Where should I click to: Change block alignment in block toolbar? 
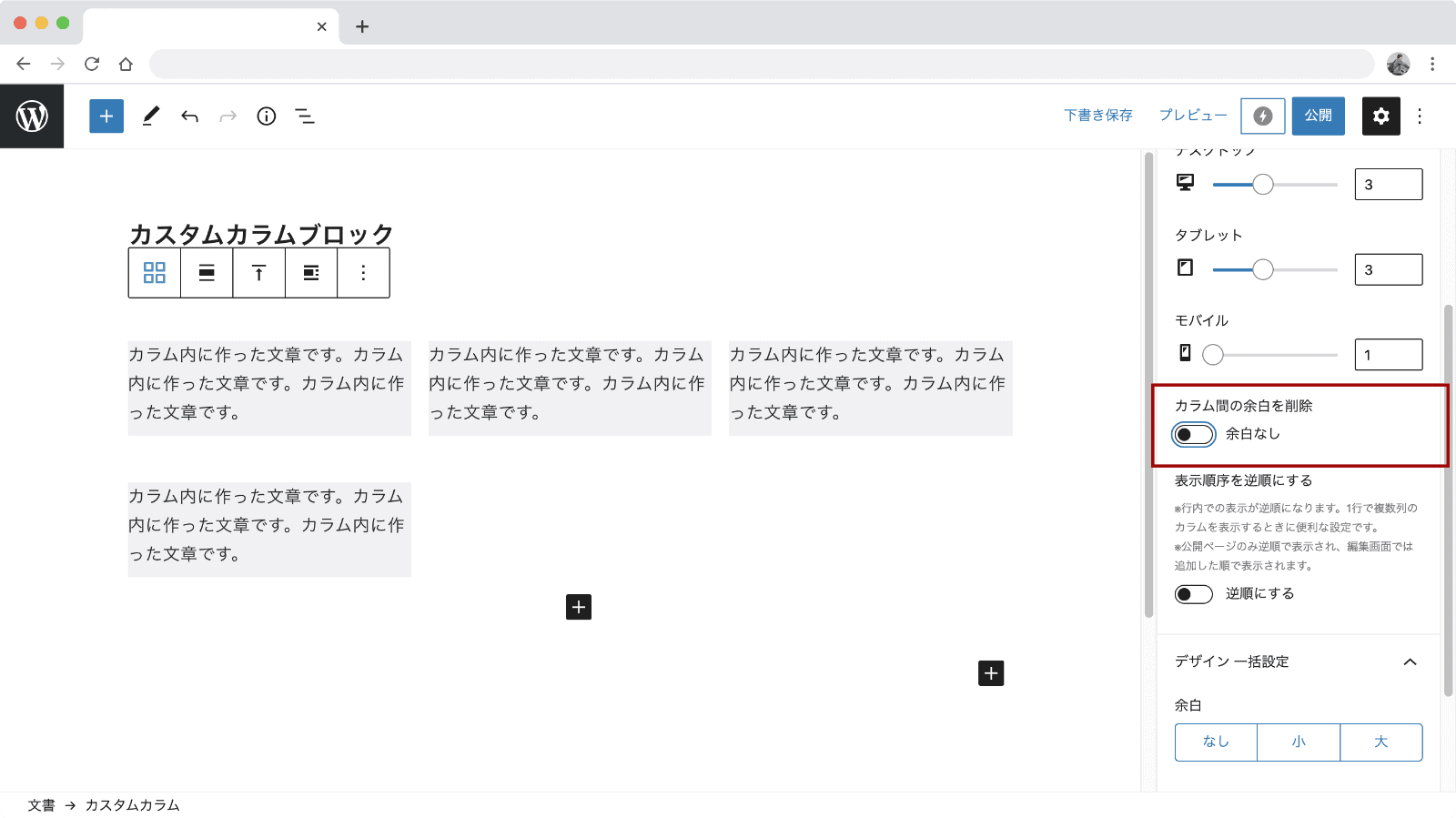coord(207,273)
